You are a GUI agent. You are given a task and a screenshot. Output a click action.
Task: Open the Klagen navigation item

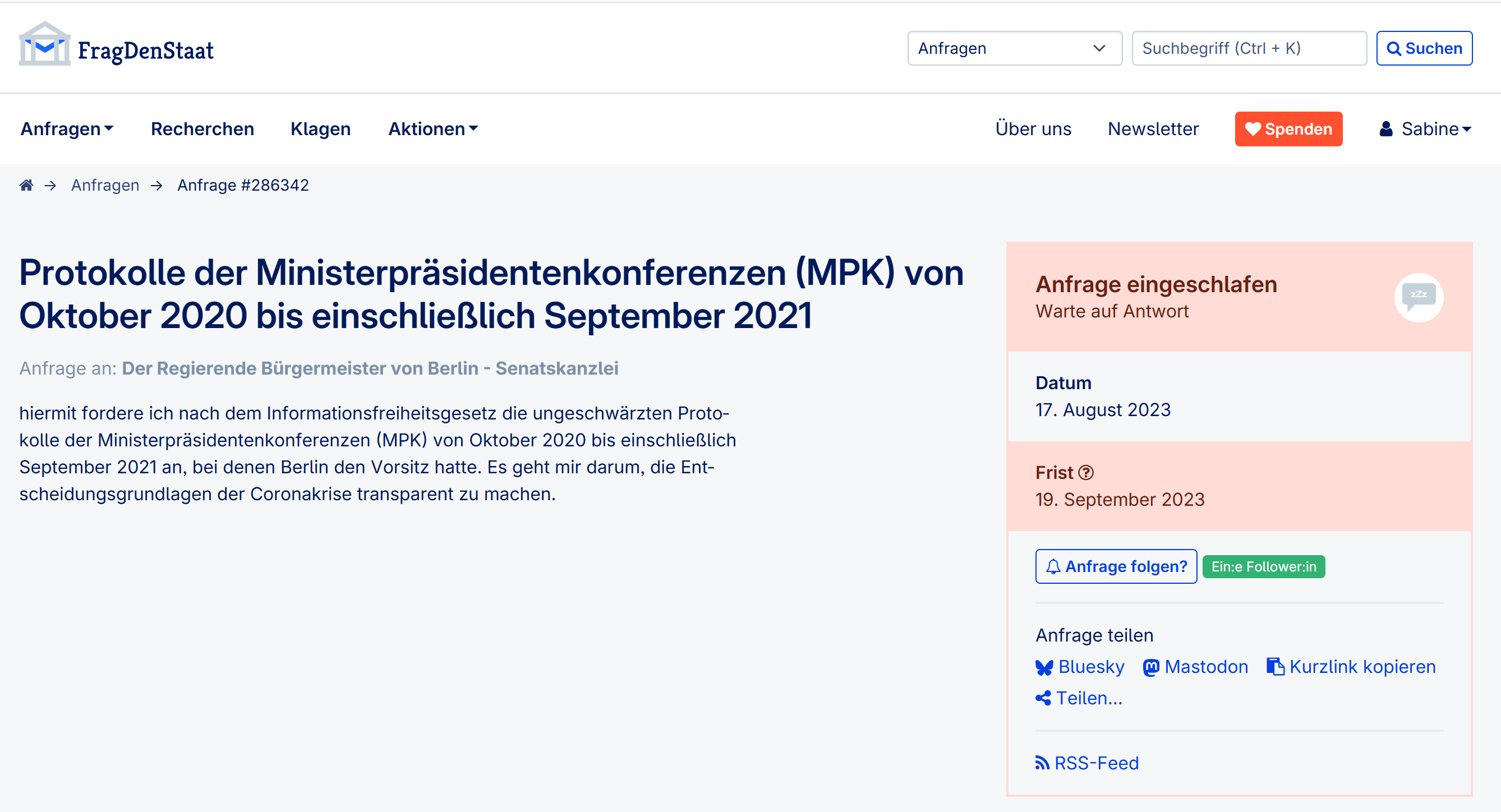click(x=320, y=129)
